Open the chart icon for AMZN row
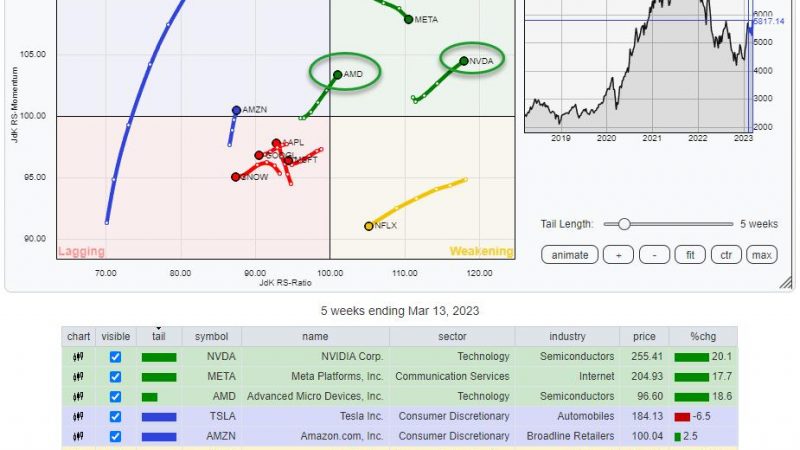 (78, 437)
